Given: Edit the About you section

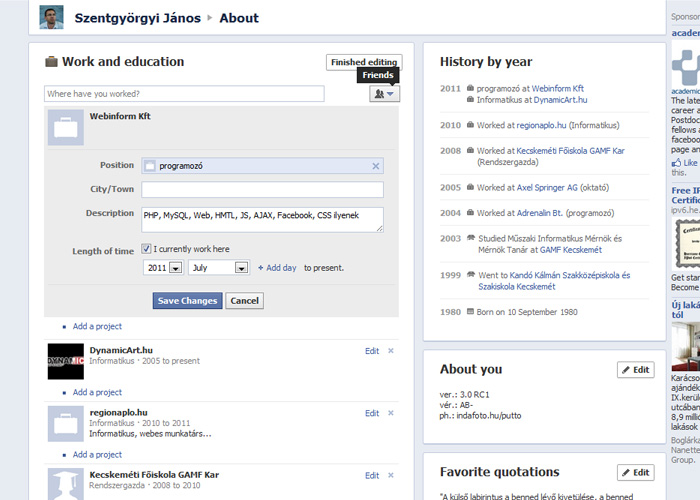Looking at the screenshot, I should click(636, 370).
